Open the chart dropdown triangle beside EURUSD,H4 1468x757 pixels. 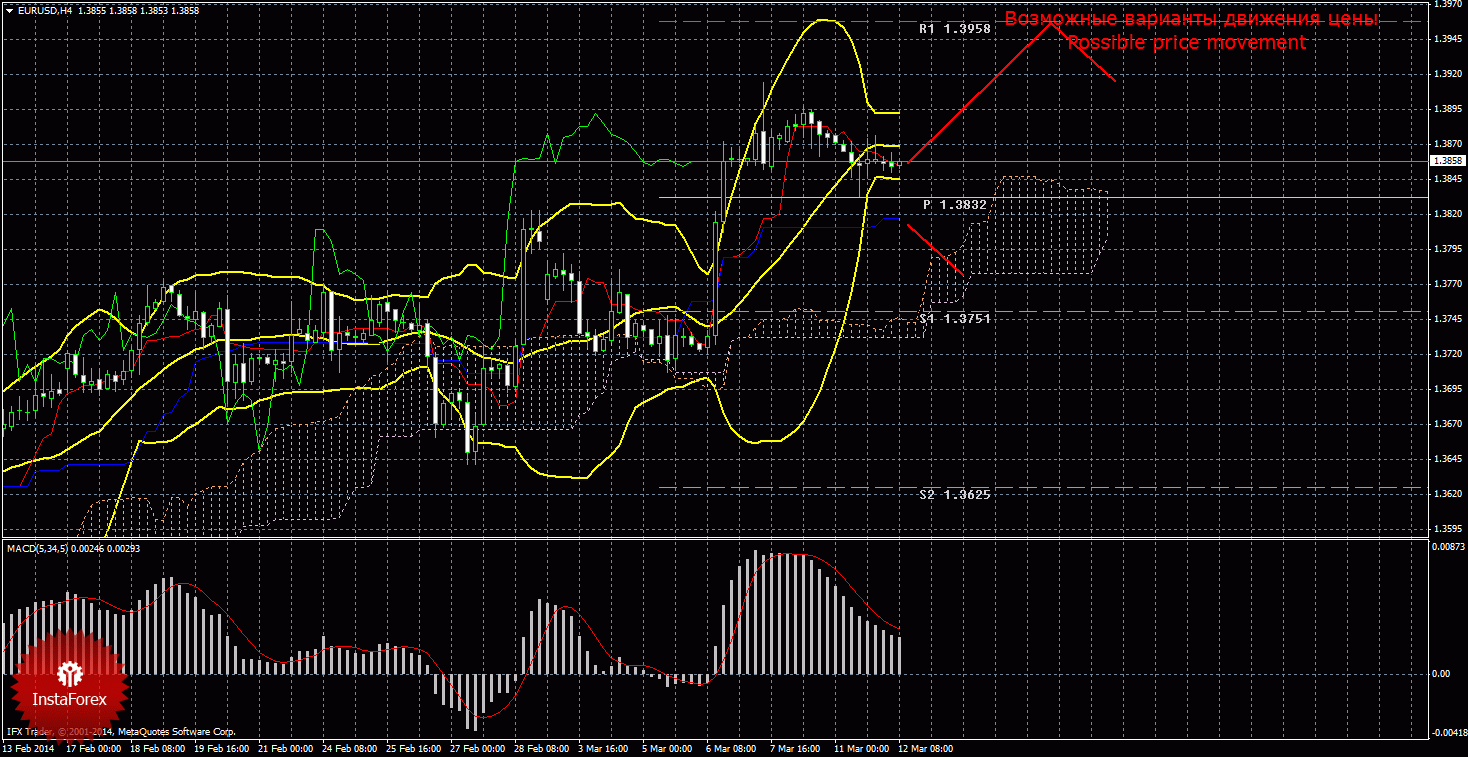[9, 10]
